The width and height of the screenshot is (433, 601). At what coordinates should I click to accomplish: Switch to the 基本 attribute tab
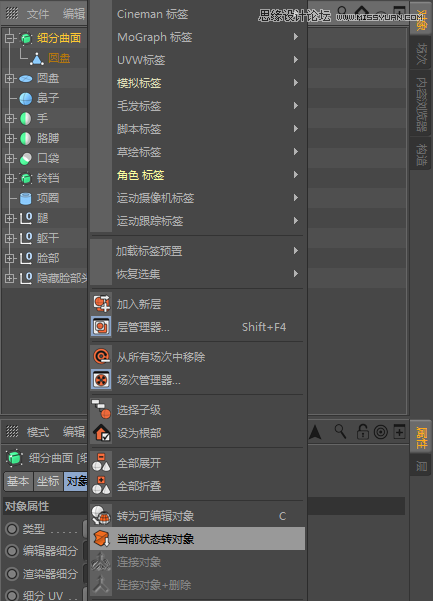point(18,481)
